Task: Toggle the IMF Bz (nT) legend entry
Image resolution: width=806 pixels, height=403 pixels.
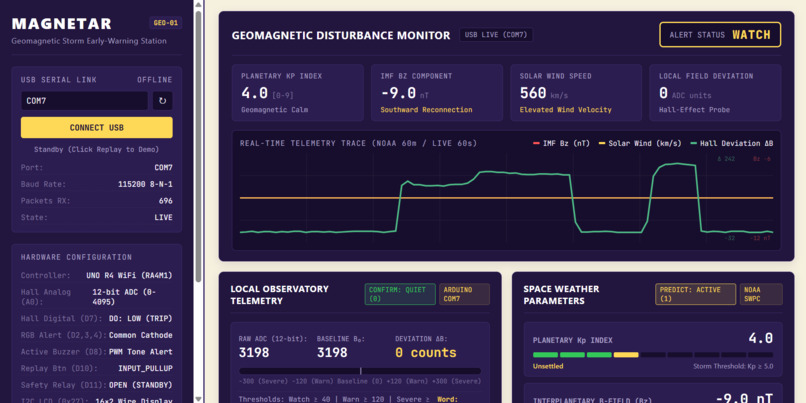Action: click(561, 143)
